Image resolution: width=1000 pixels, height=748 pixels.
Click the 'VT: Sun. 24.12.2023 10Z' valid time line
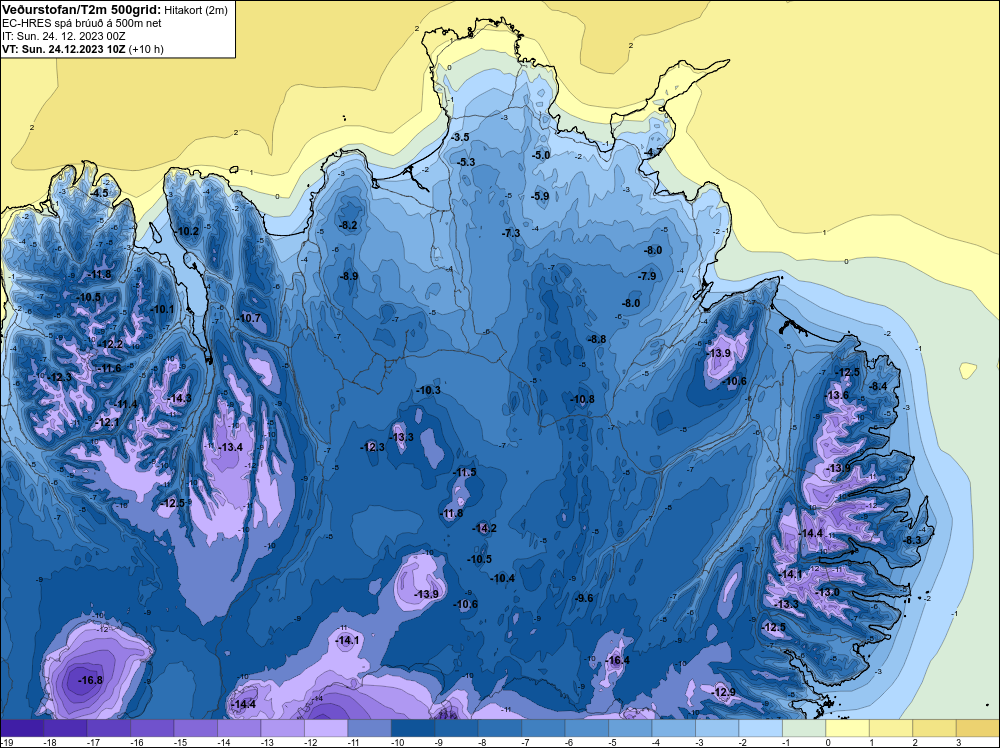[64, 49]
